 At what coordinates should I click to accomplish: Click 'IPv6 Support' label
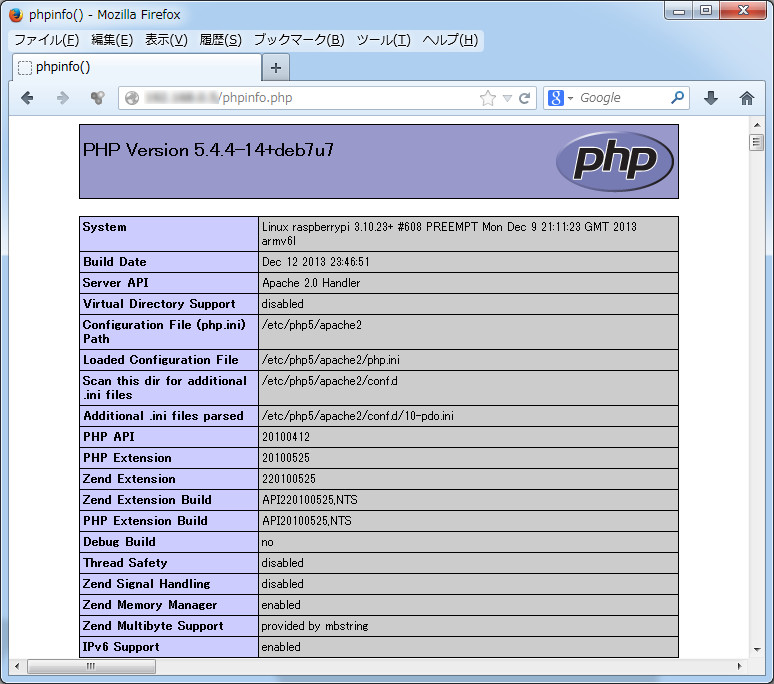[x=121, y=647]
